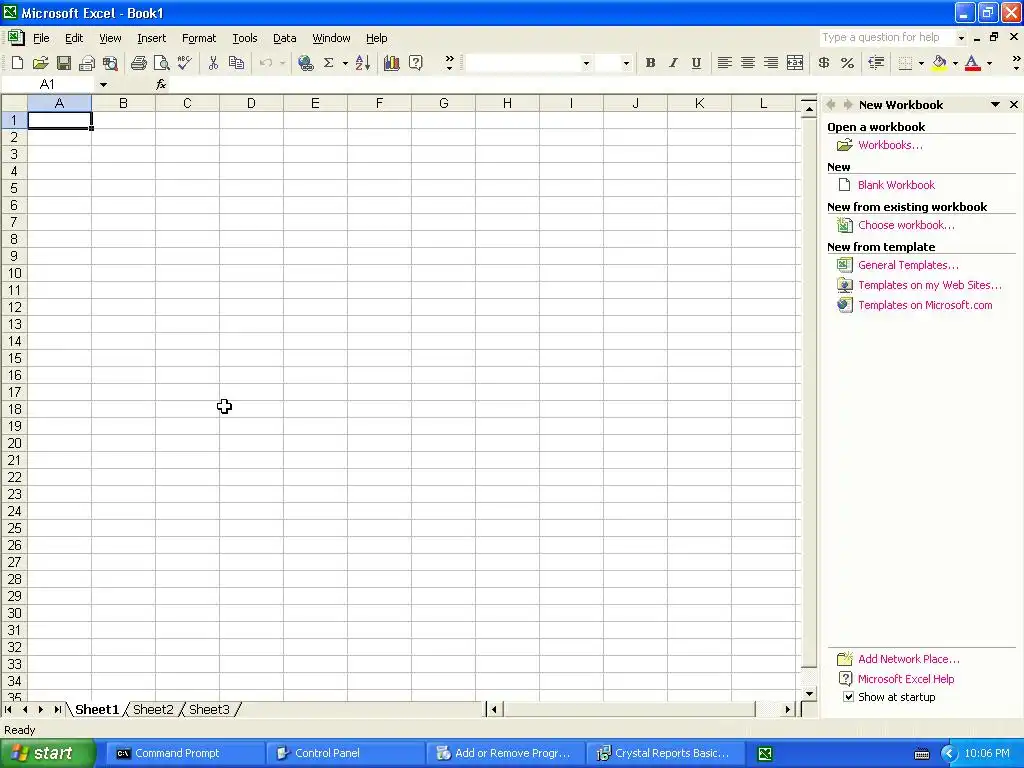
Task: Click the Merge and Center icon
Action: (x=795, y=63)
